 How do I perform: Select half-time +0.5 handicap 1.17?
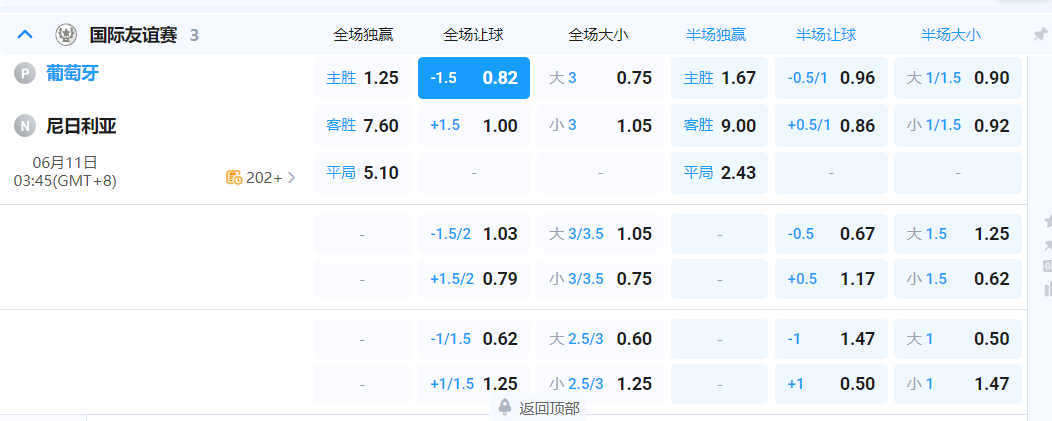point(831,279)
